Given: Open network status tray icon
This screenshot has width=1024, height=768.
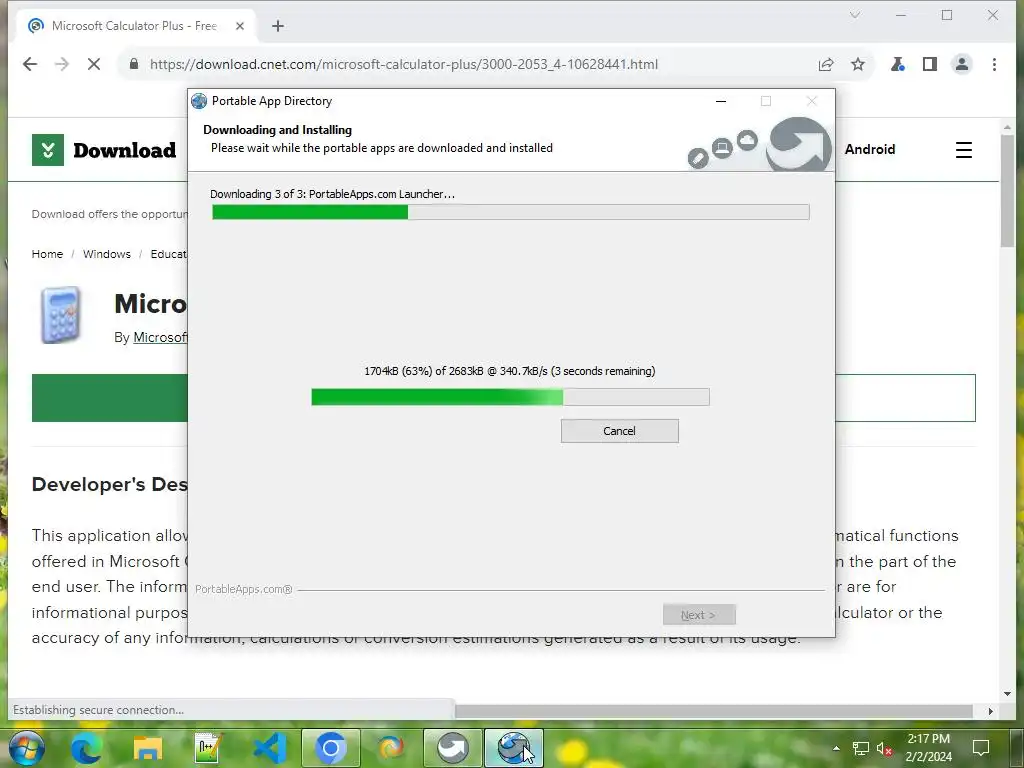Looking at the screenshot, I should (861, 748).
